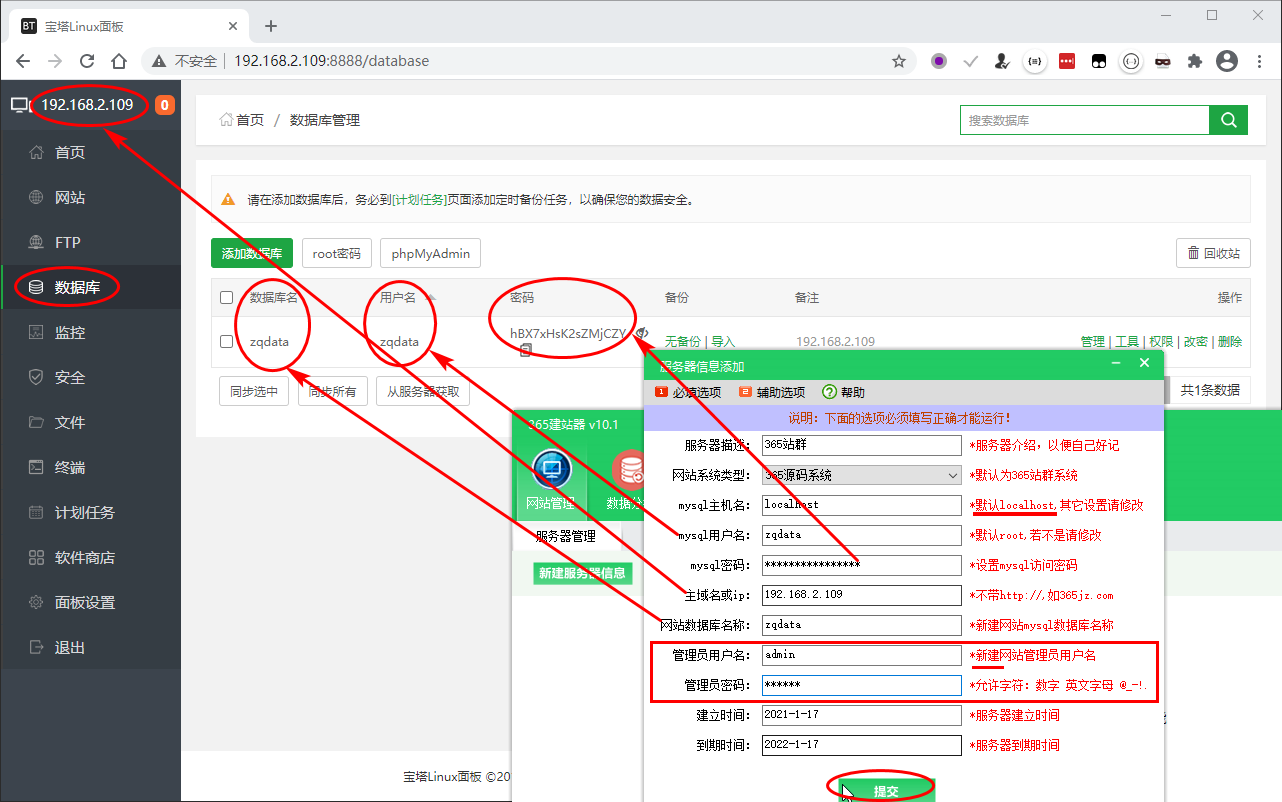Click the green database search button
The image size is (1282, 802).
coord(1229,120)
